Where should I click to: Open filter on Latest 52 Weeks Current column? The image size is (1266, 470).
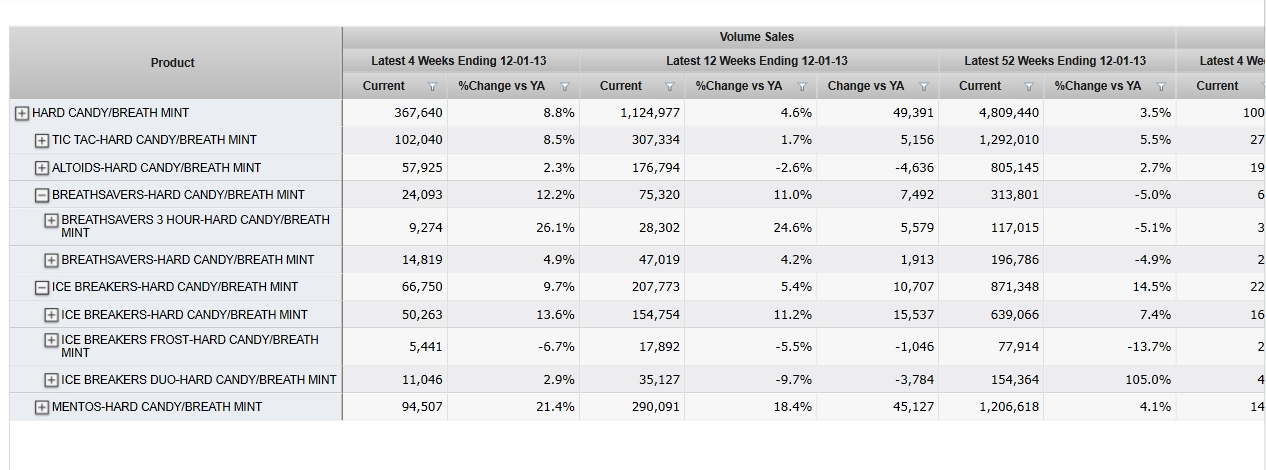pos(1028,87)
